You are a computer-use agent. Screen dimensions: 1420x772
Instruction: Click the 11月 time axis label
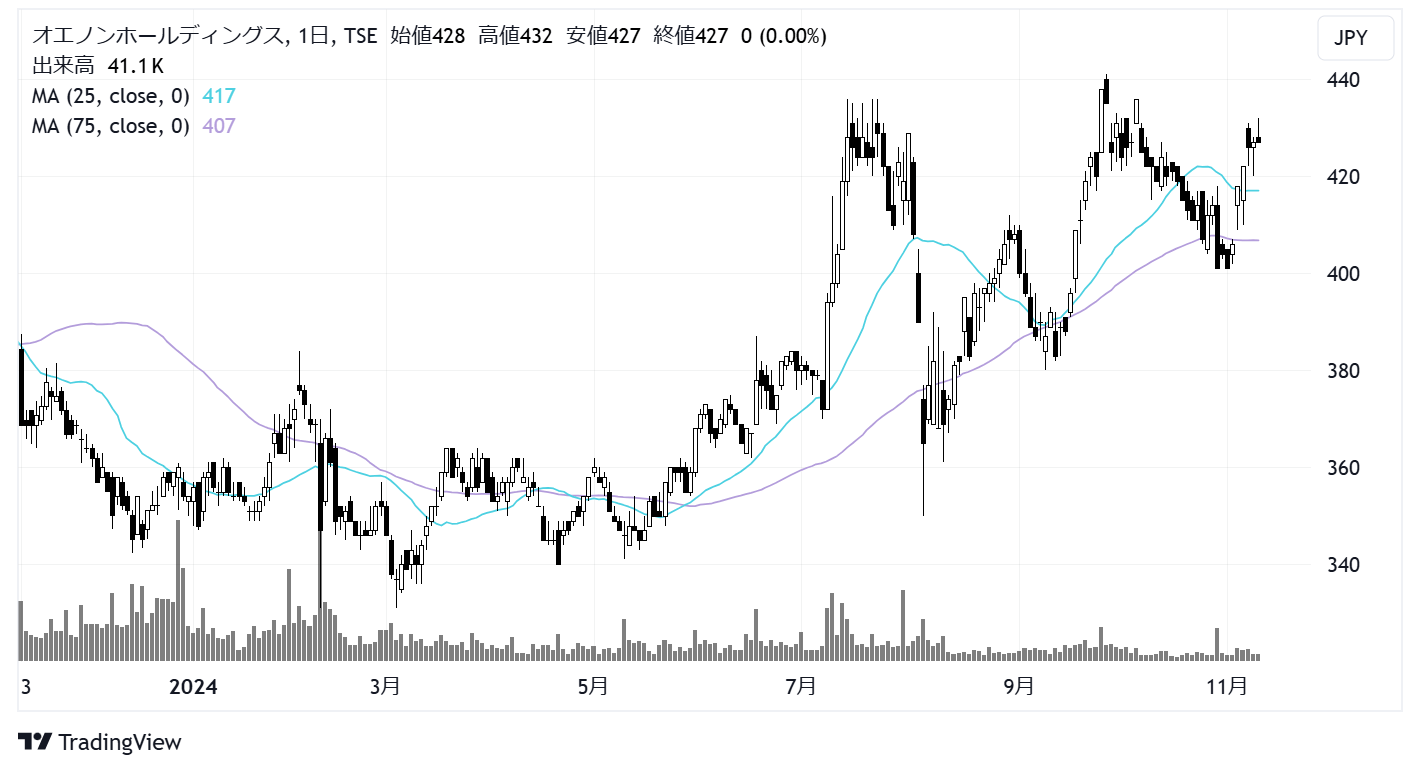[1227, 687]
